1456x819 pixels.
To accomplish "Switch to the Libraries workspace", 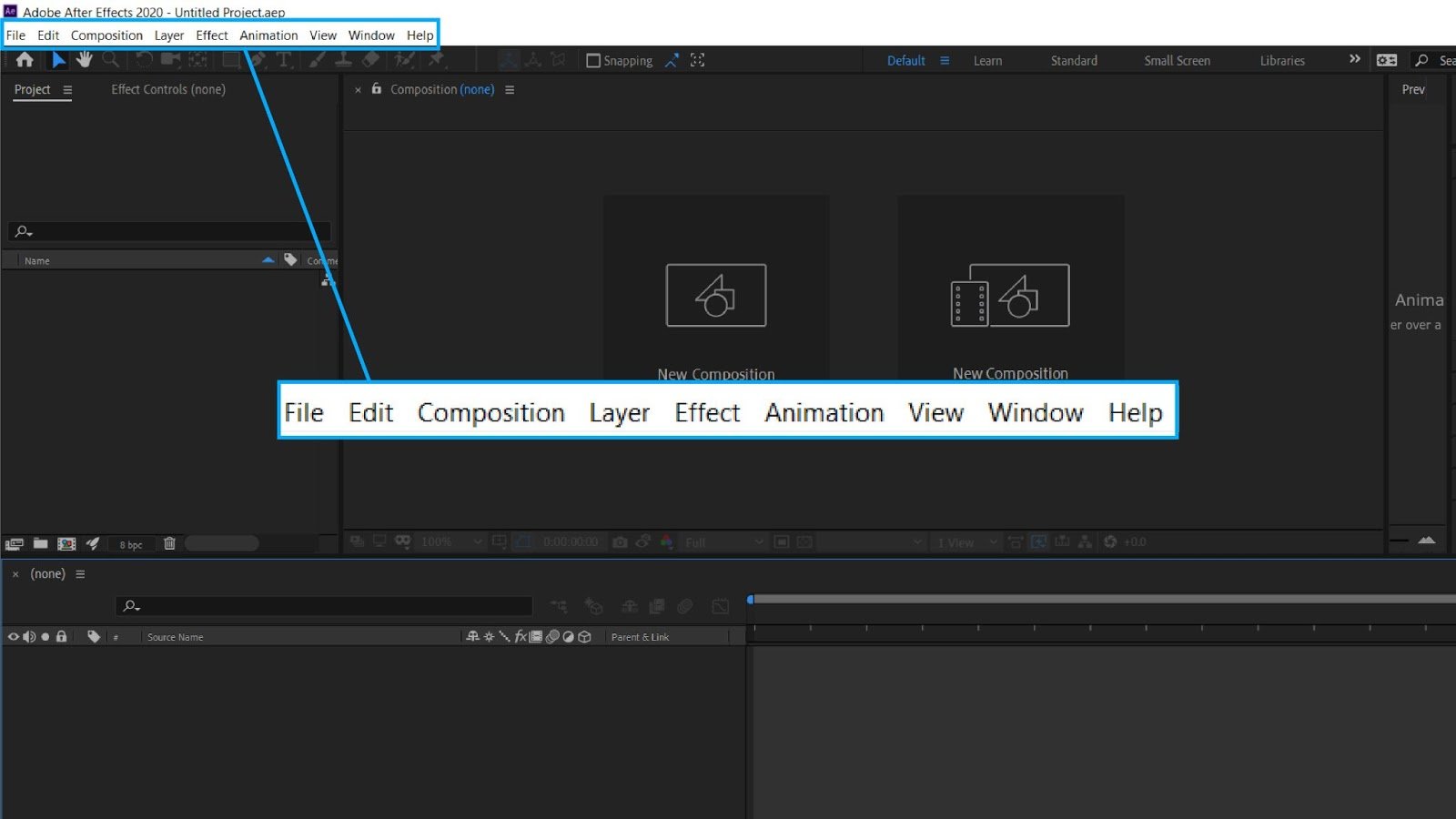I will pyautogui.click(x=1282, y=61).
